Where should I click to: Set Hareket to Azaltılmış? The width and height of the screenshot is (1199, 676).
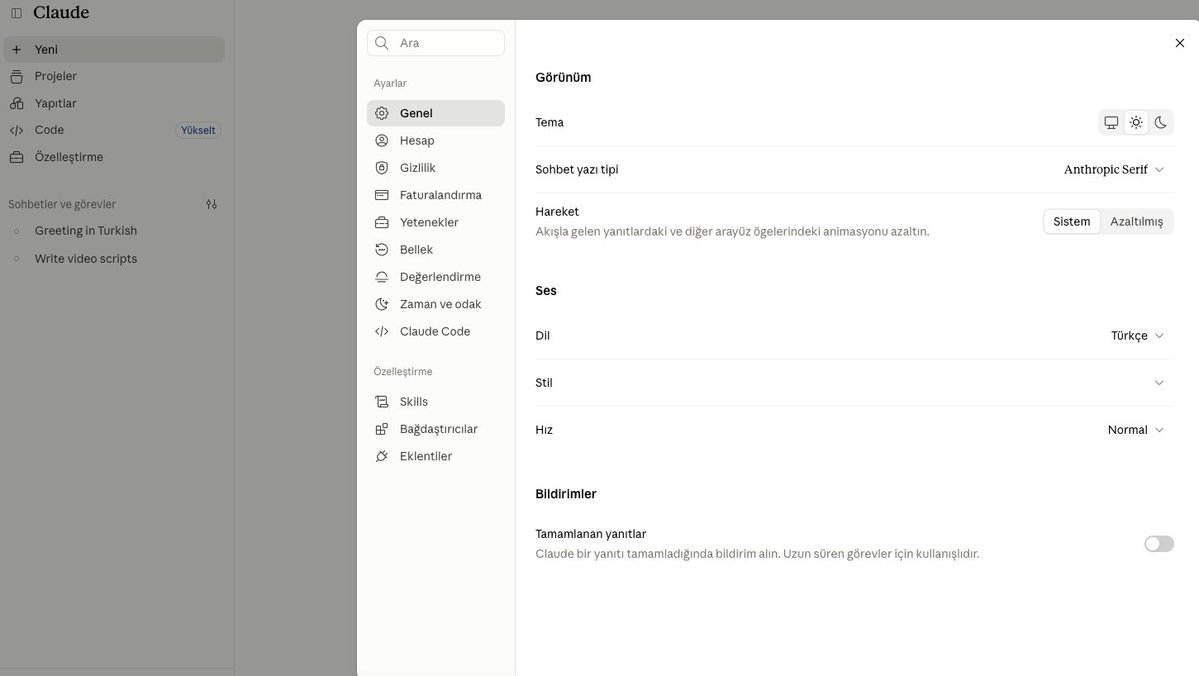pos(1136,222)
